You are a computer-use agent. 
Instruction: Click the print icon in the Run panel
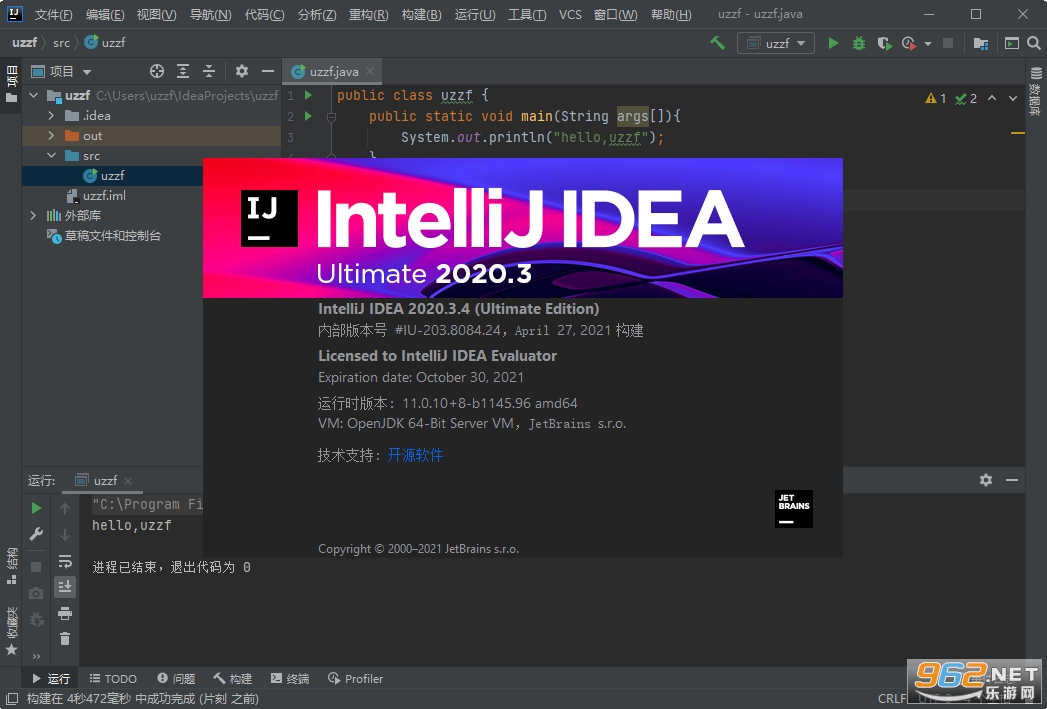tap(65, 613)
